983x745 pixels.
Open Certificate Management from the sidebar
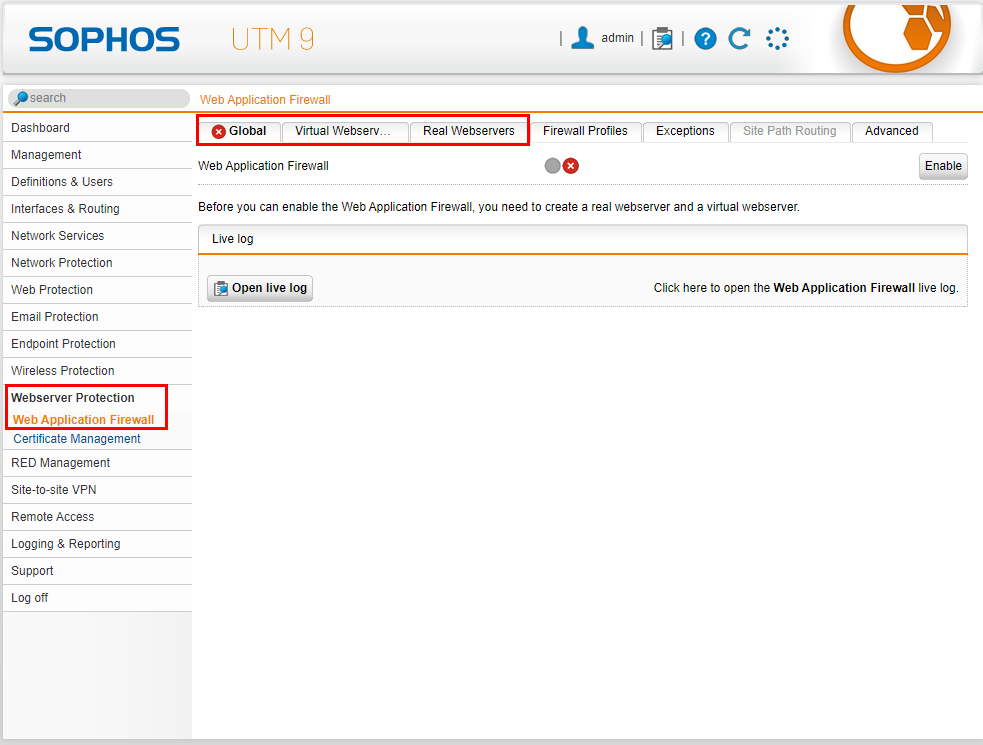click(76, 438)
